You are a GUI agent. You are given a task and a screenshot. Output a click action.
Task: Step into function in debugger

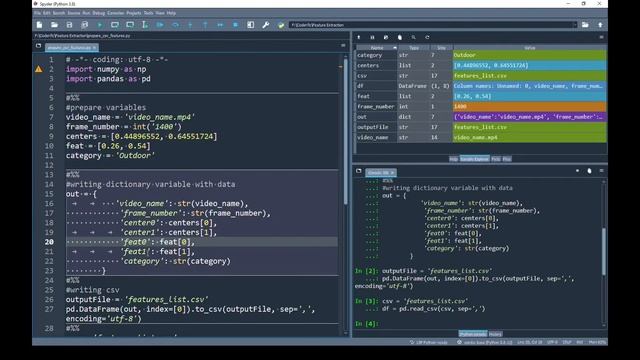click(190, 25)
